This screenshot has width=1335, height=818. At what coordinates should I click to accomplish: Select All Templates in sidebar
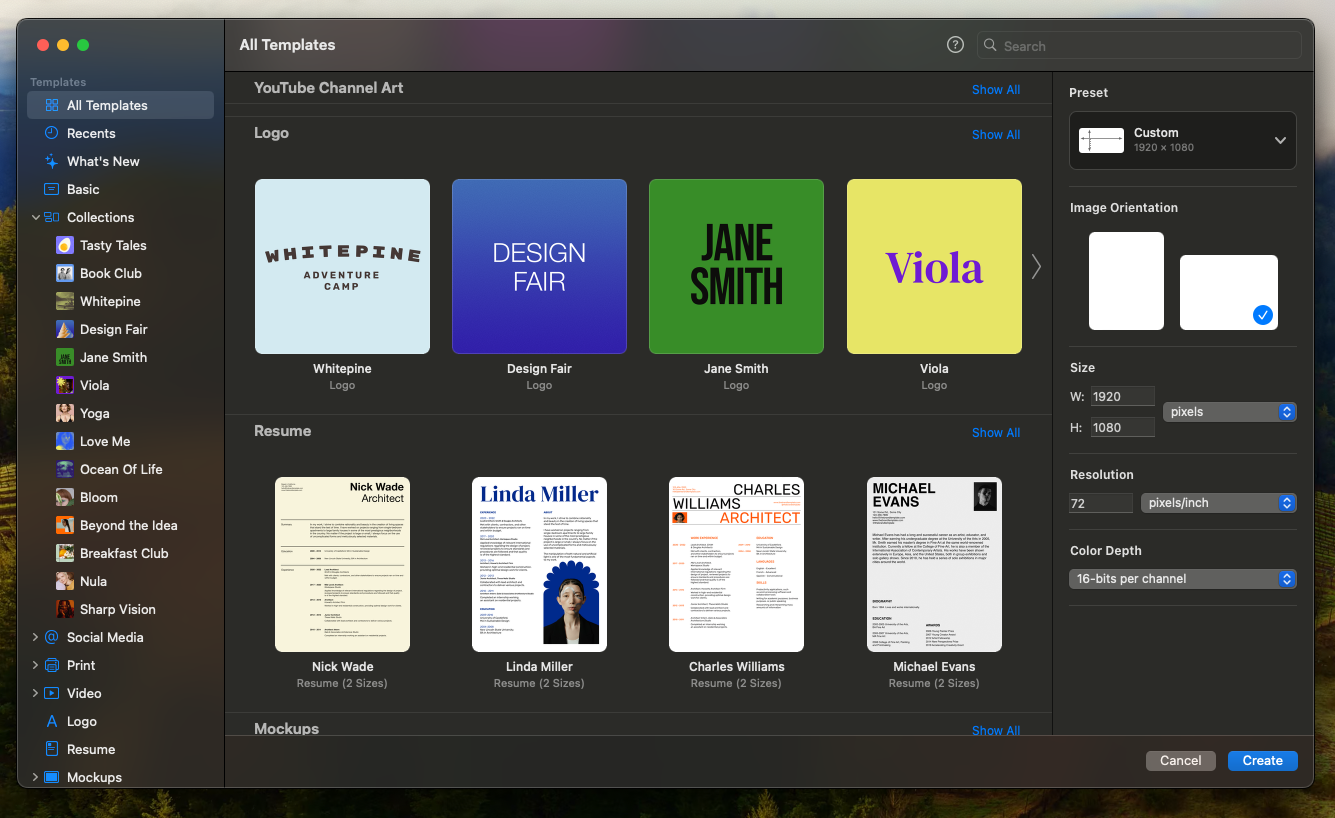(107, 105)
